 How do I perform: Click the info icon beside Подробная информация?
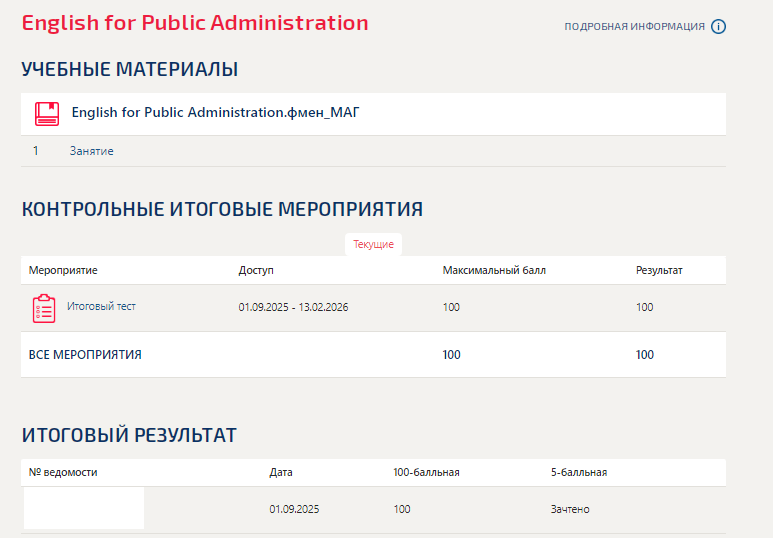point(718,27)
